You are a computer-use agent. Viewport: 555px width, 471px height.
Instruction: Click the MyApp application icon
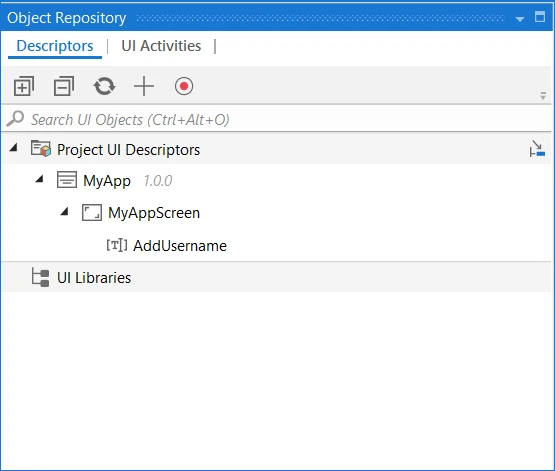(67, 179)
